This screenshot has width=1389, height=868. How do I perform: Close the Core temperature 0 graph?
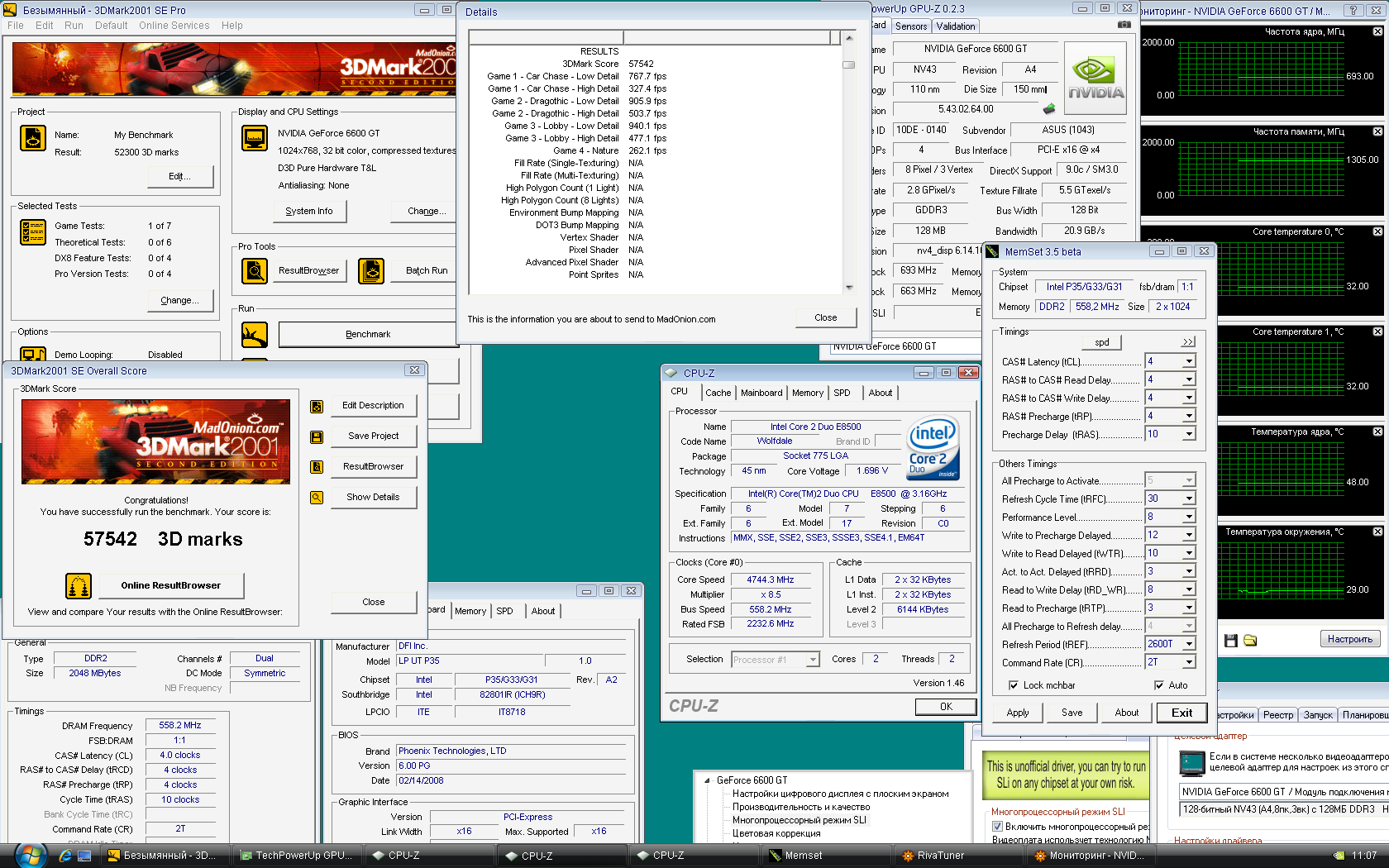[1377, 231]
